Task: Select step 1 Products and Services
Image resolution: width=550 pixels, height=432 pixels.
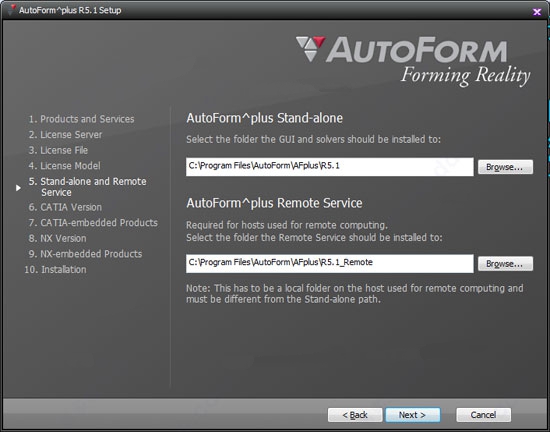Action: [81, 119]
